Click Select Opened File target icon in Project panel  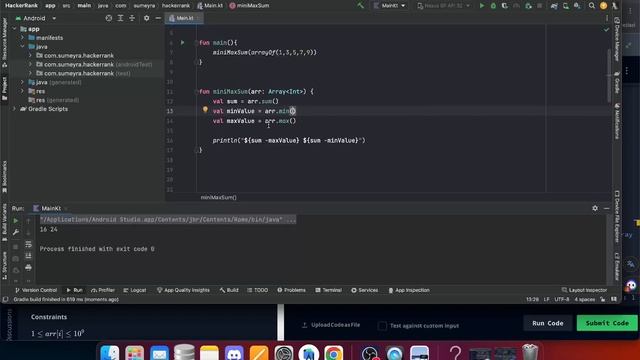[109, 18]
